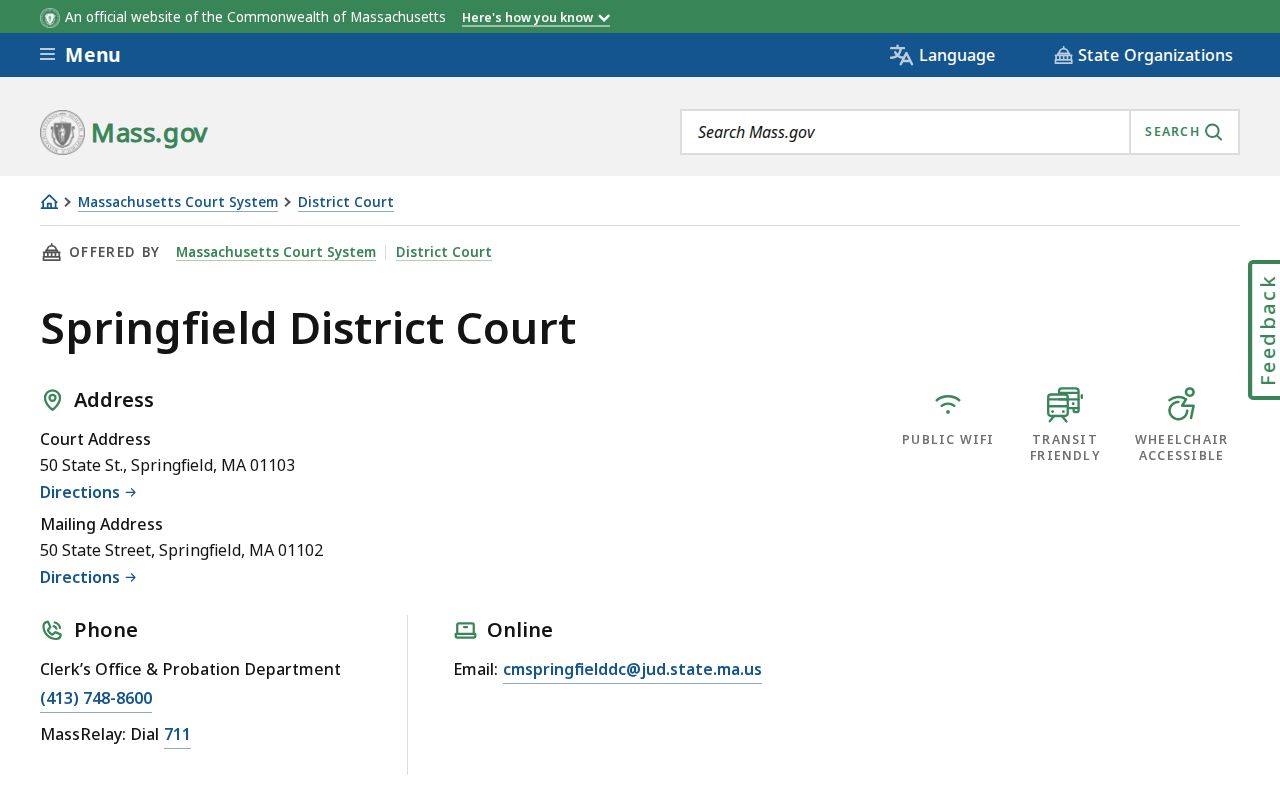Click "50 State St., Springfield, MA 01103" text

click(x=168, y=465)
